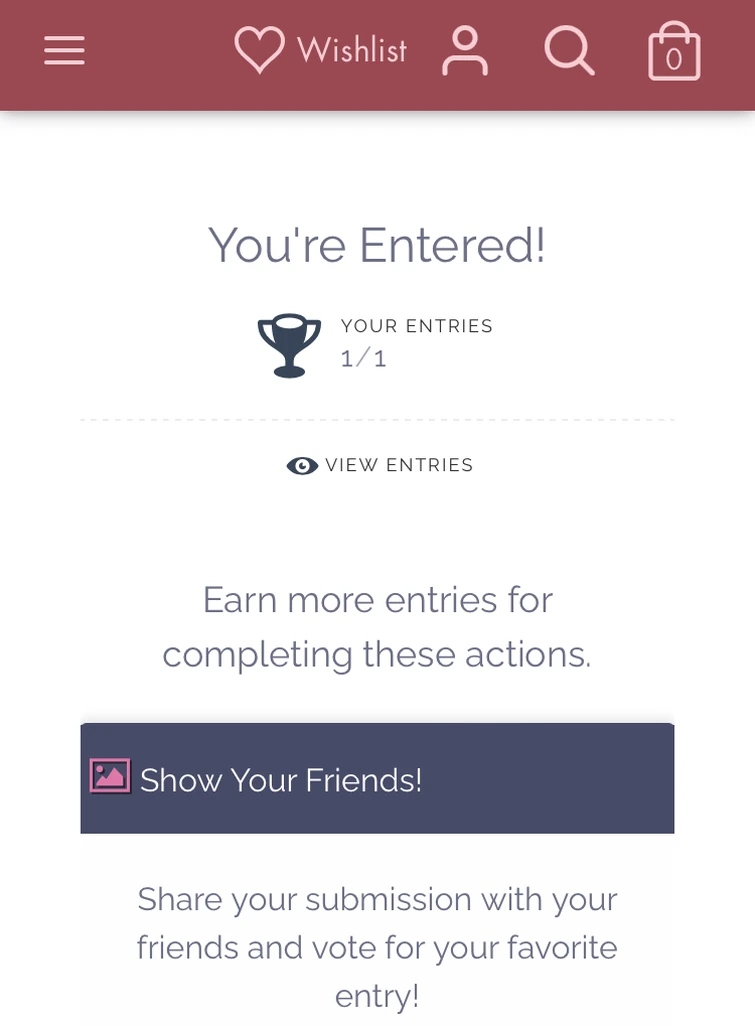Viewport: 755px width, 1026px height.
Task: Click the 1/1 entries count
Action: pos(363,359)
